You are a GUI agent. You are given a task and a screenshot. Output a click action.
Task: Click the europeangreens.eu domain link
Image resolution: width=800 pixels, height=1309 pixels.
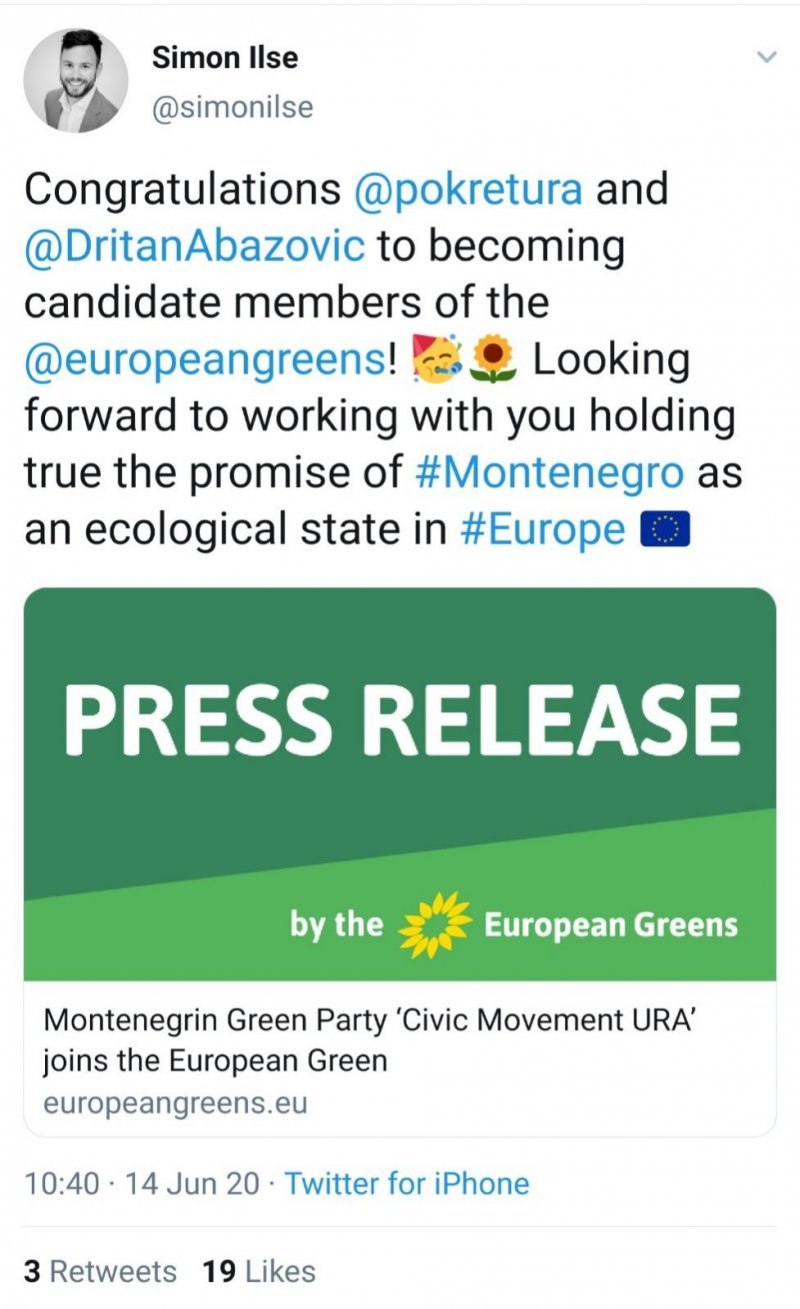174,1104
